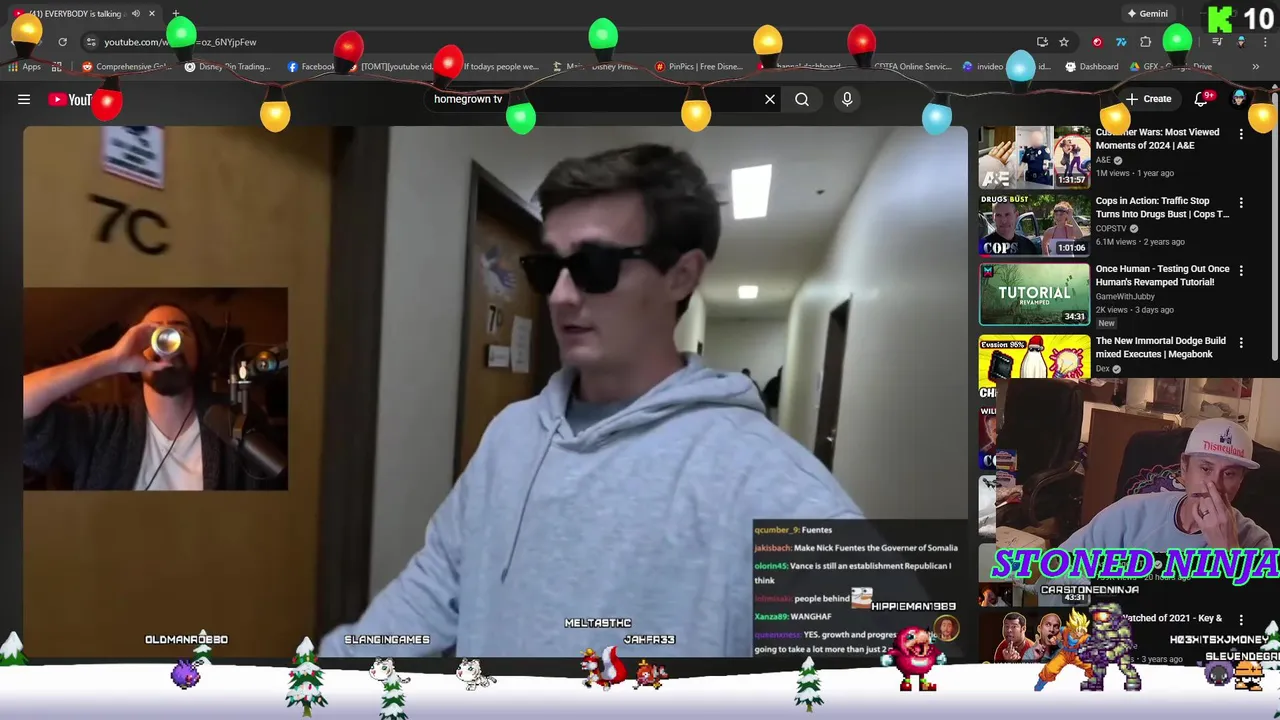Run search with the magnifier button

pos(802,99)
